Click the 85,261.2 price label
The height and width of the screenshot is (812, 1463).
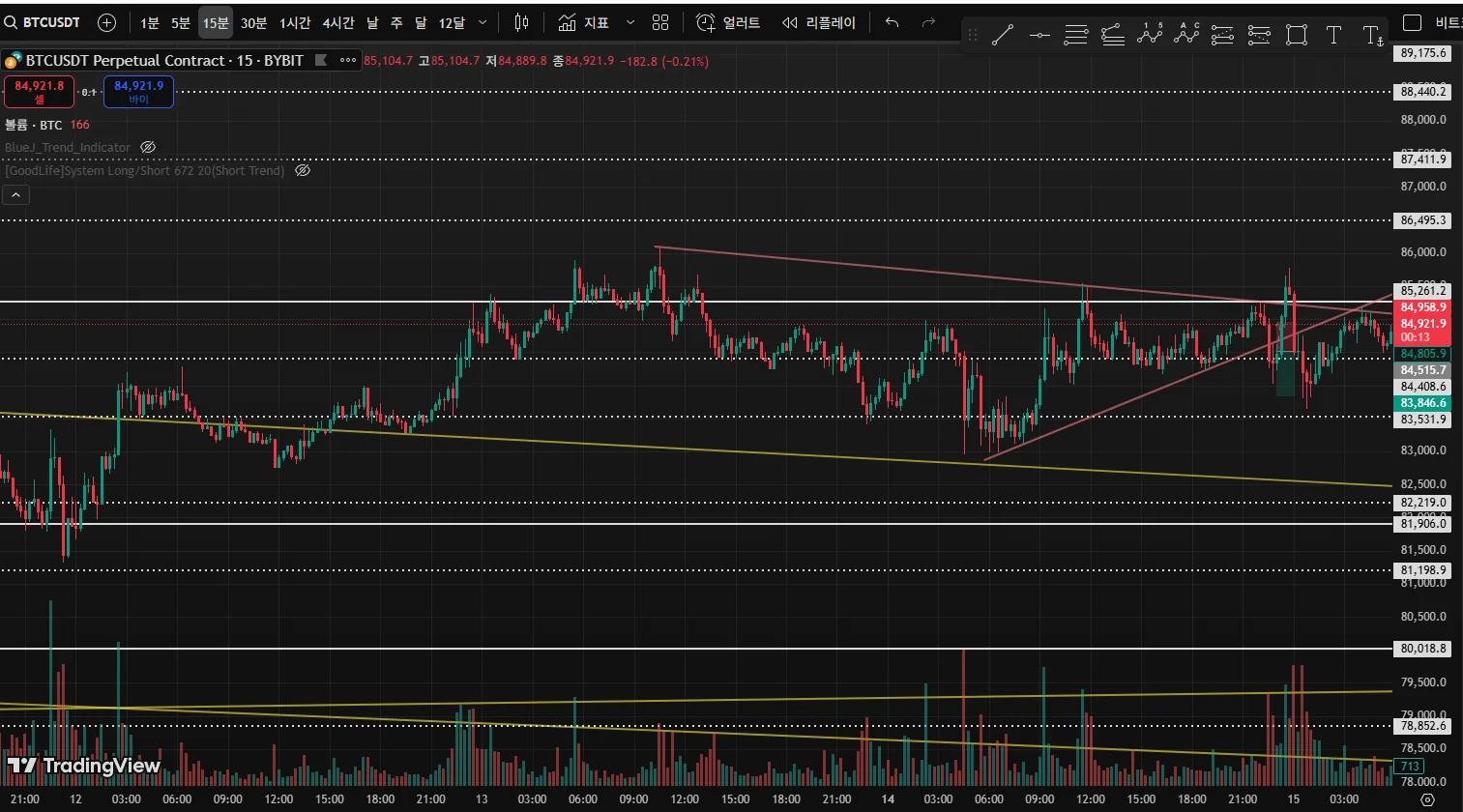click(x=1423, y=291)
